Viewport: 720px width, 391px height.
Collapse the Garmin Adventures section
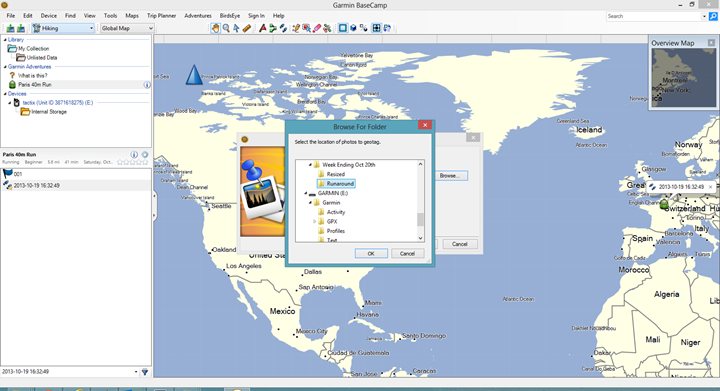coord(5,67)
